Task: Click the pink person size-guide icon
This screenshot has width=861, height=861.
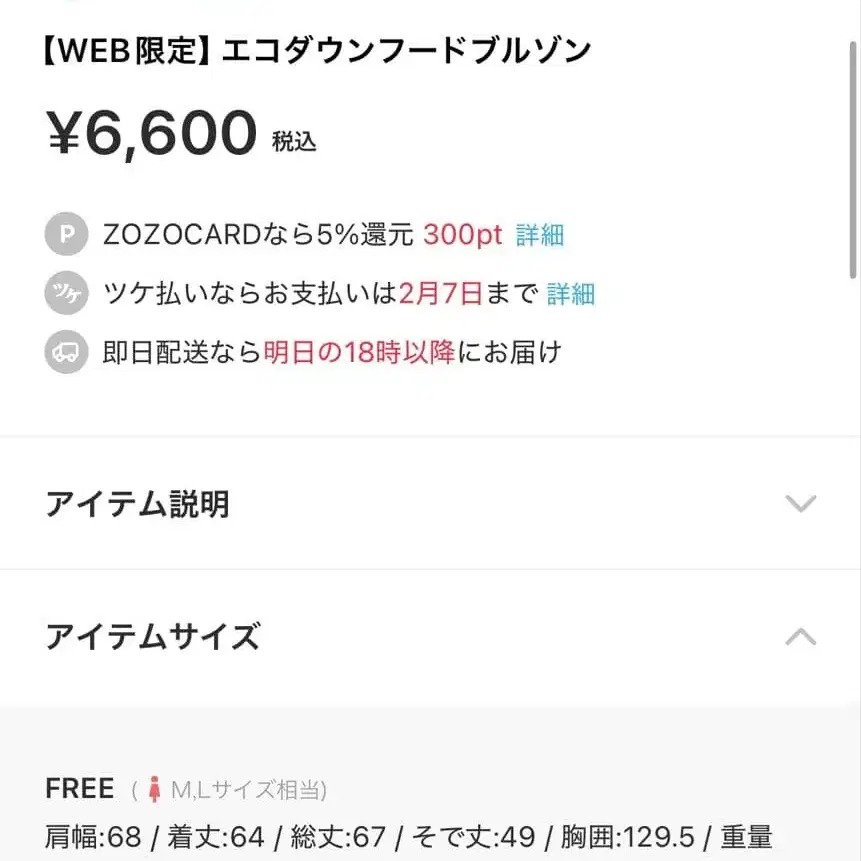Action: click(155, 789)
